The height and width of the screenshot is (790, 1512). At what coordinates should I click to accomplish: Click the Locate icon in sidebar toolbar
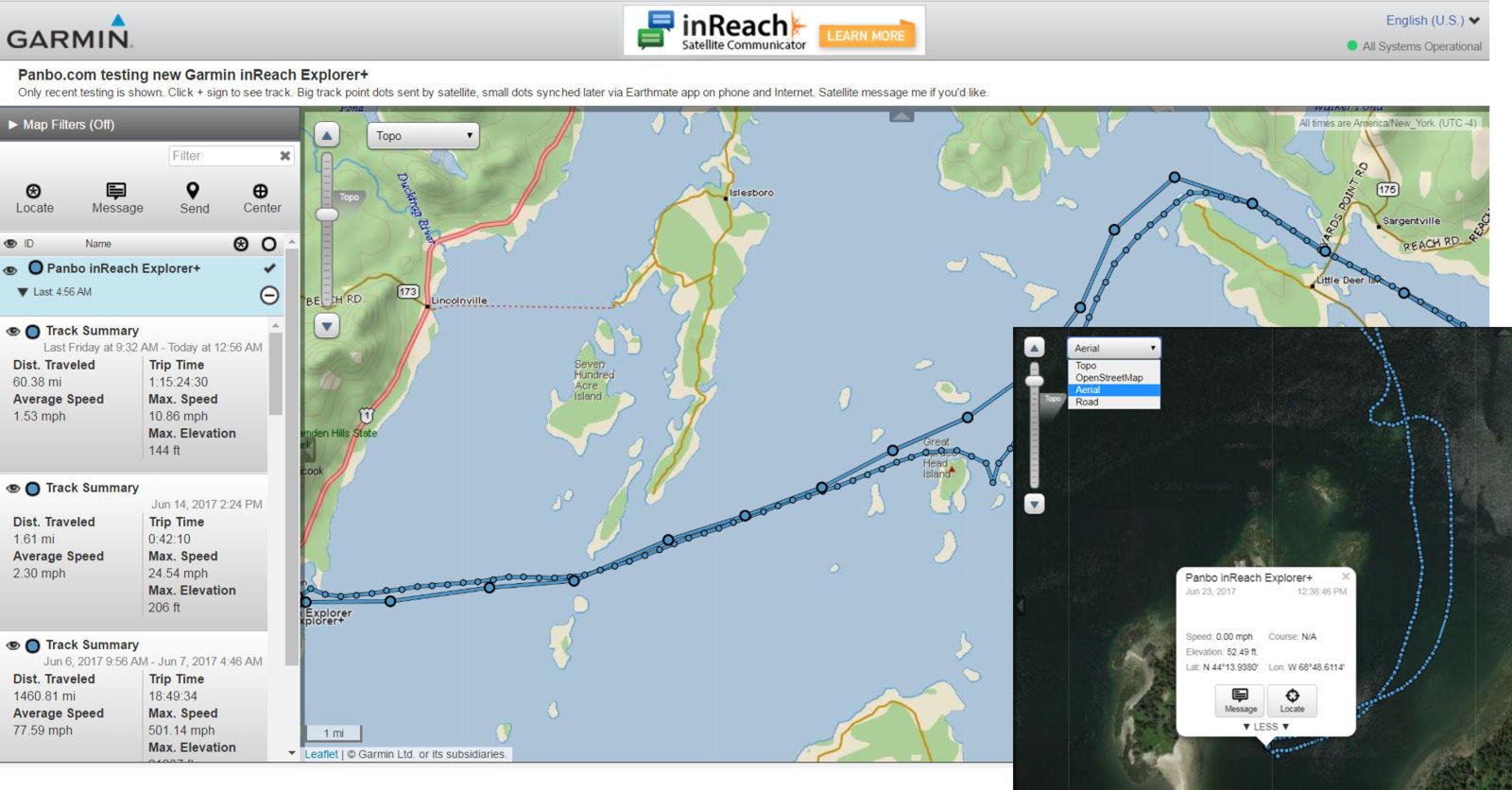pyautogui.click(x=34, y=191)
